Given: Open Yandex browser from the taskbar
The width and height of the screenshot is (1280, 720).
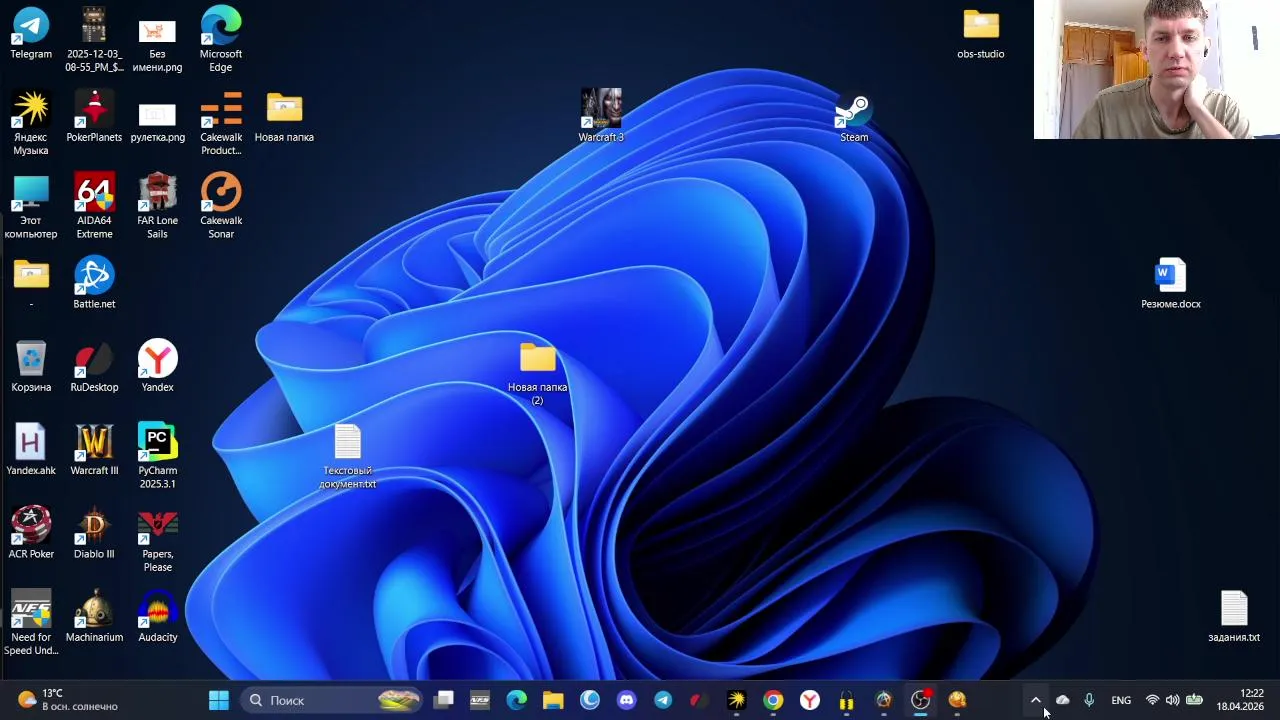Looking at the screenshot, I should pyautogui.click(x=810, y=700).
